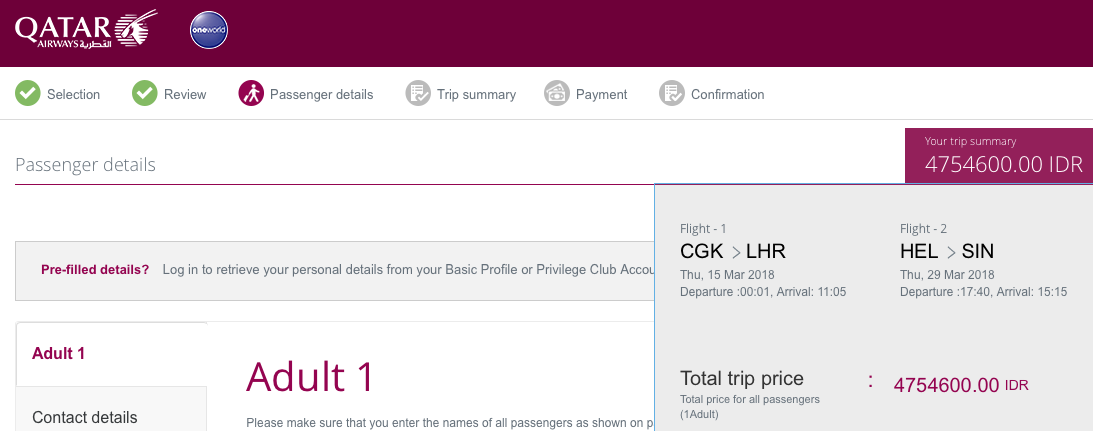Toggle the Your trip summary price panel
1093x431 pixels.
pyautogui.click(x=998, y=156)
